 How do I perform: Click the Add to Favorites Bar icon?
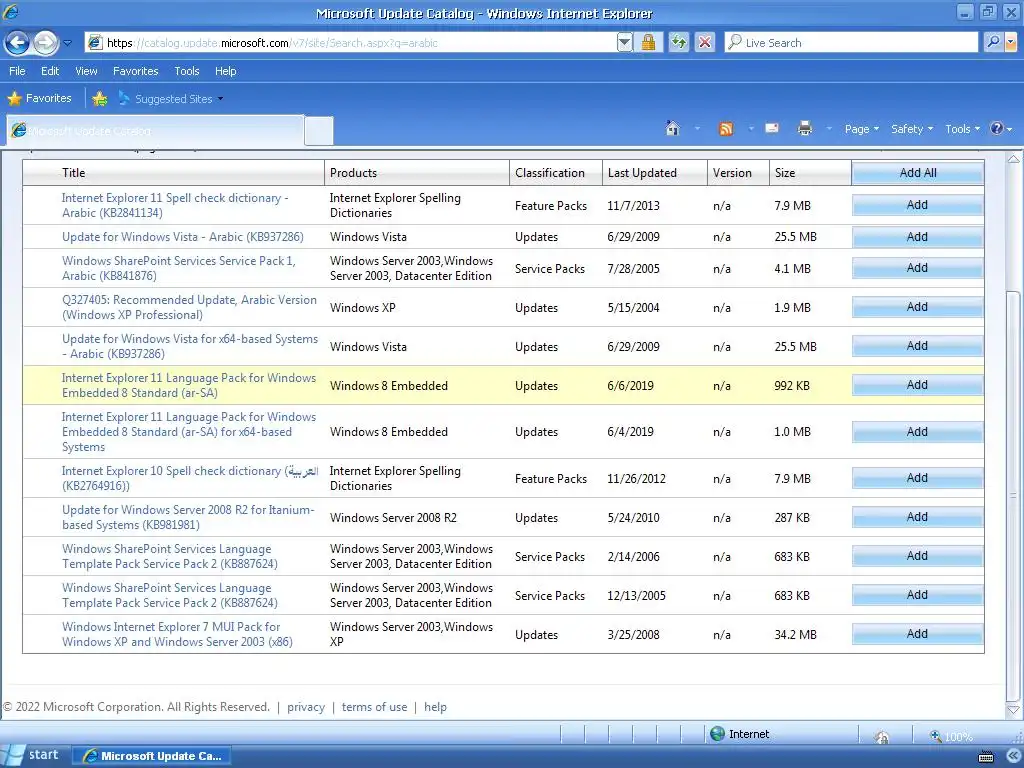100,99
